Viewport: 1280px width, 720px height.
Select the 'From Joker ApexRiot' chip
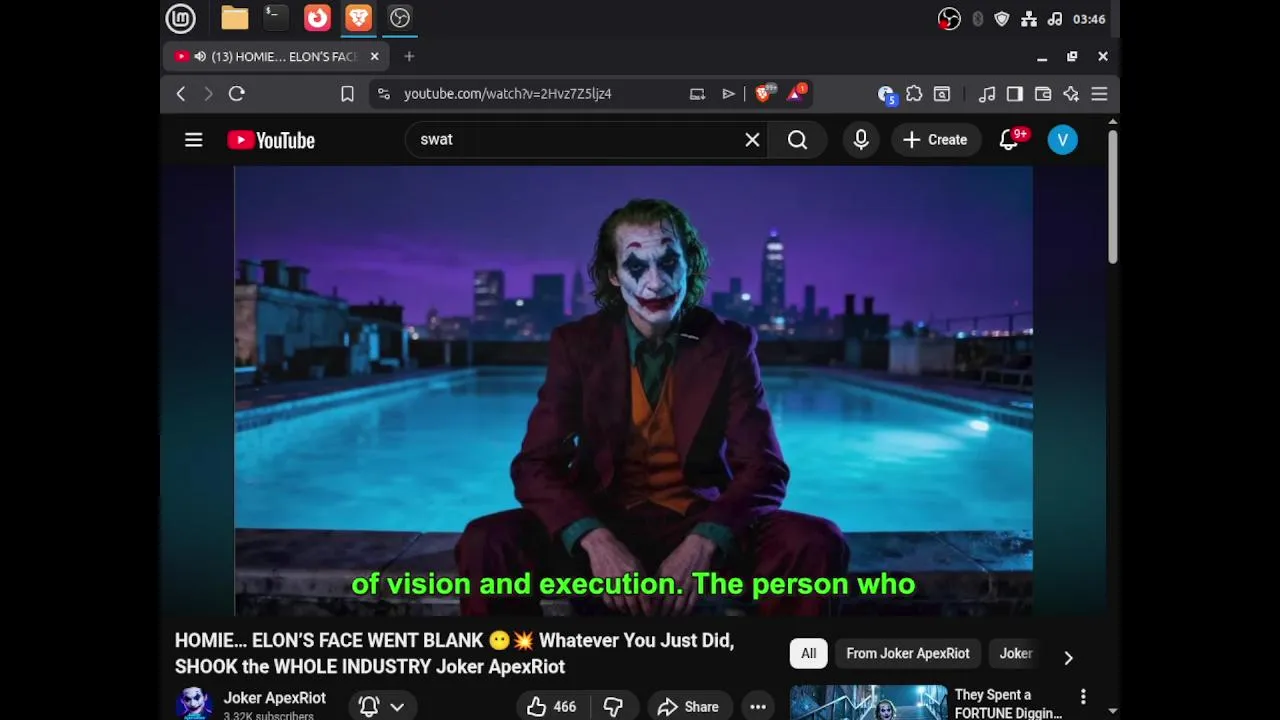pyautogui.click(x=908, y=653)
